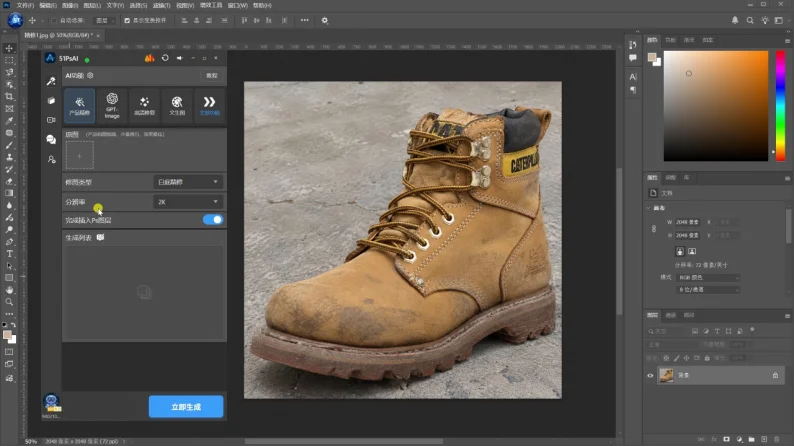Open the 白底精修 type dropdown
Screen dimensions: 794x447
click(187, 182)
